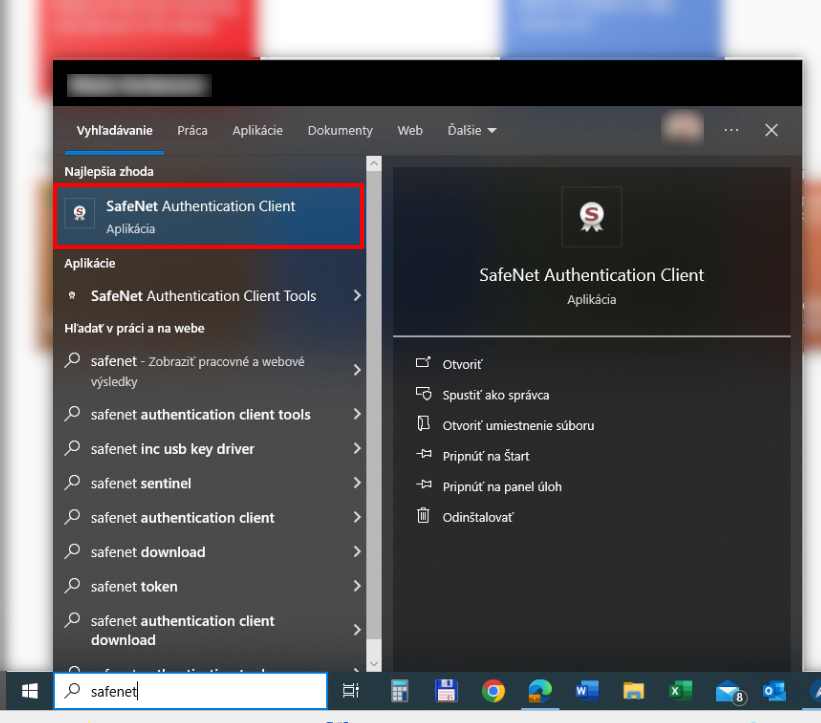The height and width of the screenshot is (723, 821).
Task: Select 'safenet sentinel' web suggestion
Action: click(141, 483)
